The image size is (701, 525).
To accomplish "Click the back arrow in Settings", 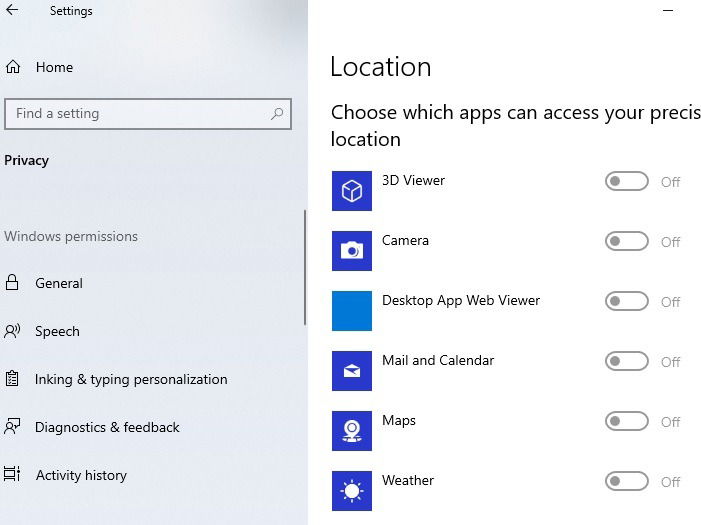I will (x=12, y=10).
